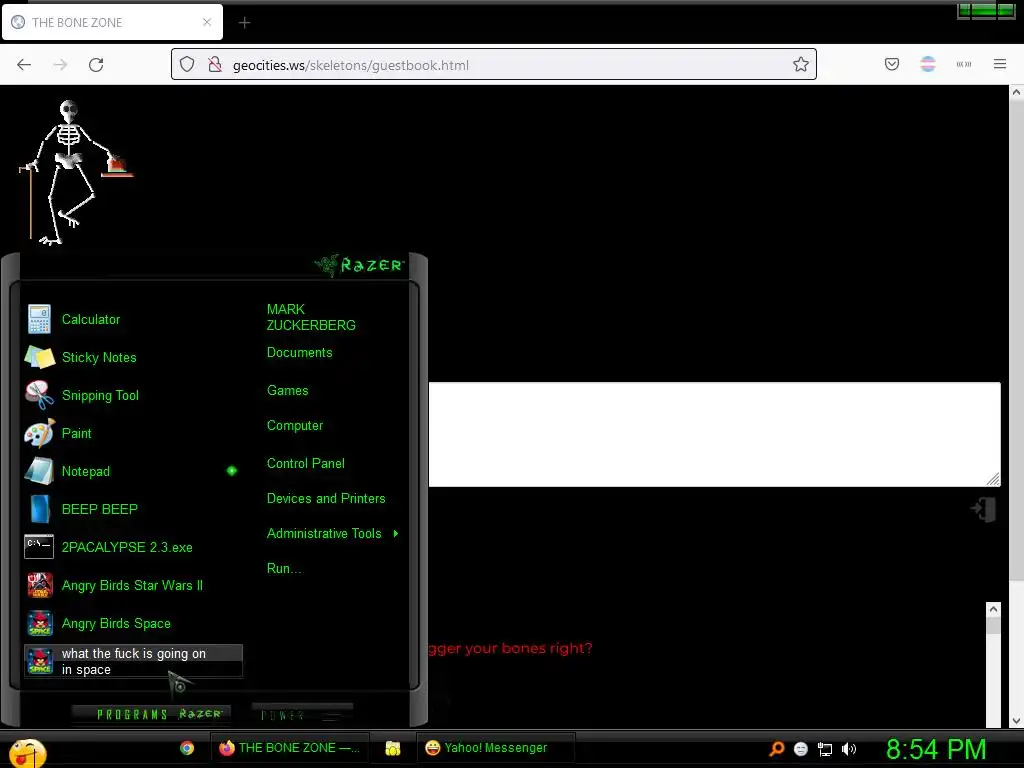Click the Razer logo in start menu
The image size is (1024, 768).
360,265
